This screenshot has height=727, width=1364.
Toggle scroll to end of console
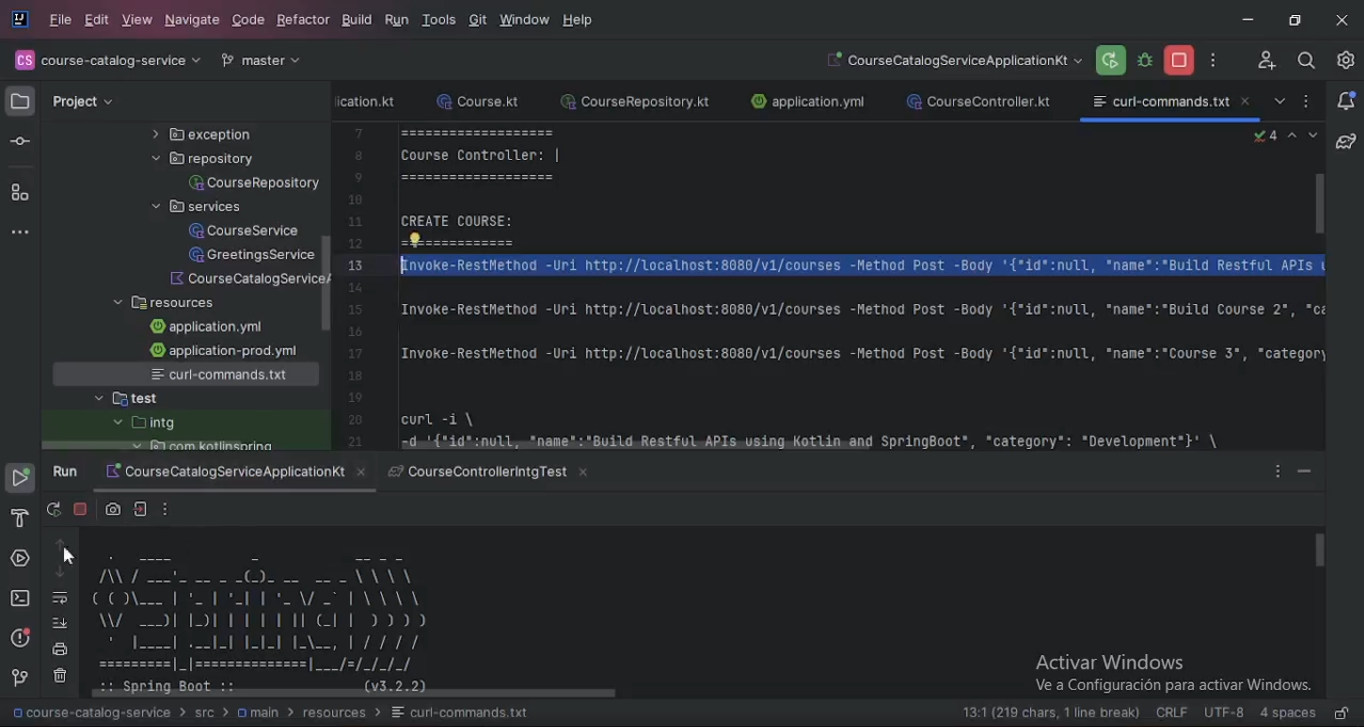point(60,623)
